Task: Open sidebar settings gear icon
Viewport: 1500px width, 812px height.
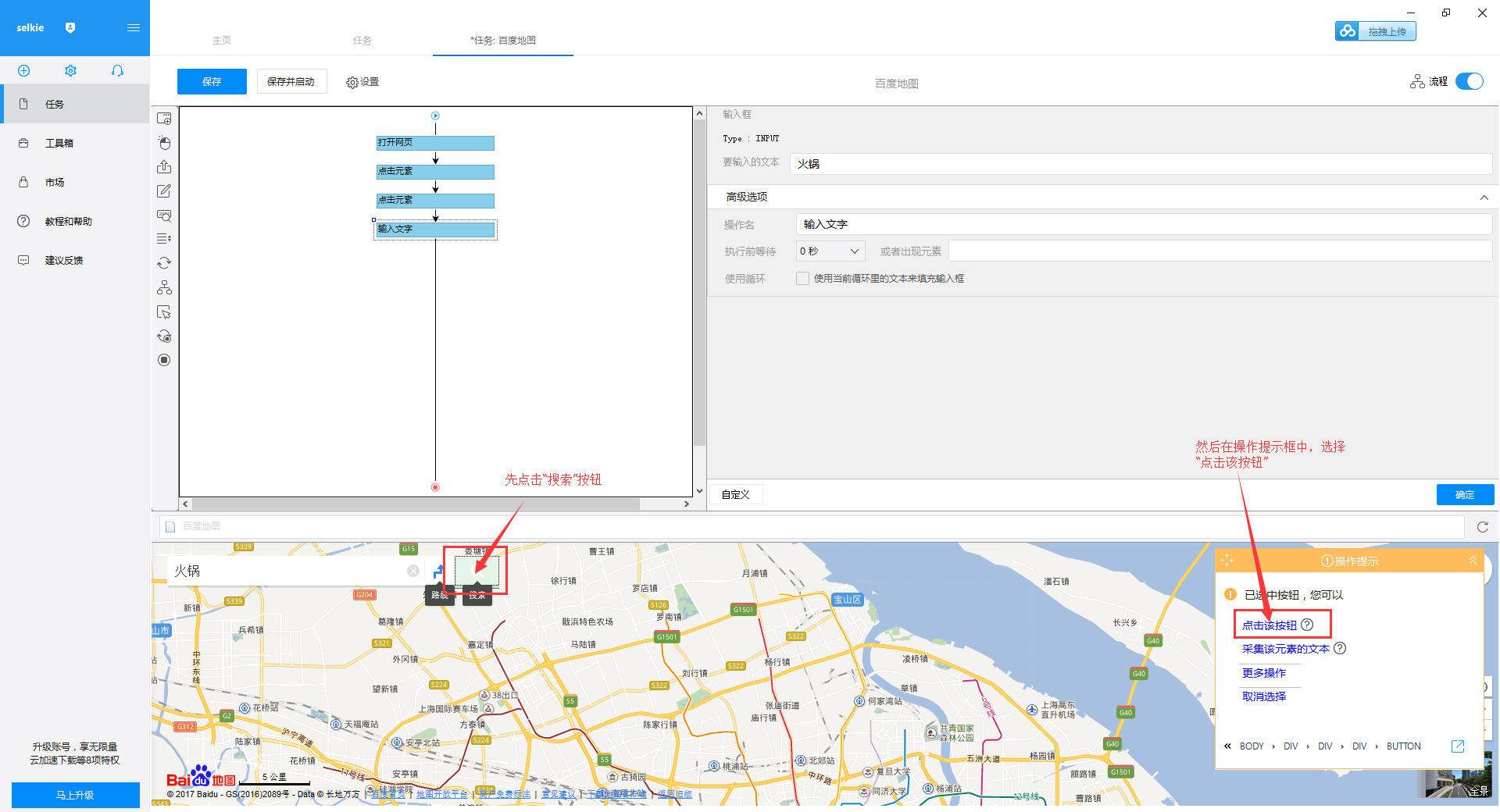Action: (70, 70)
